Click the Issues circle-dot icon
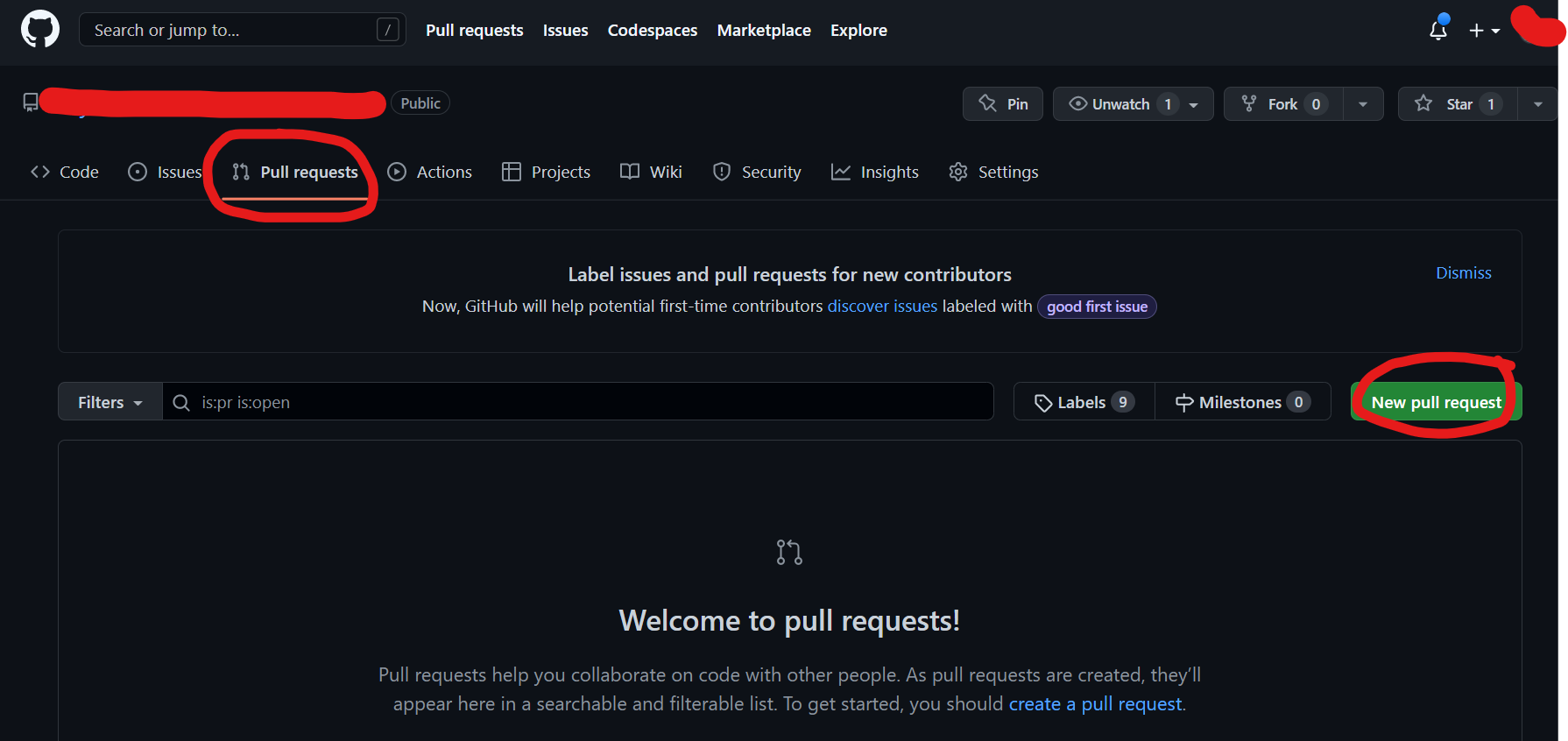The width and height of the screenshot is (1568, 741). (138, 172)
